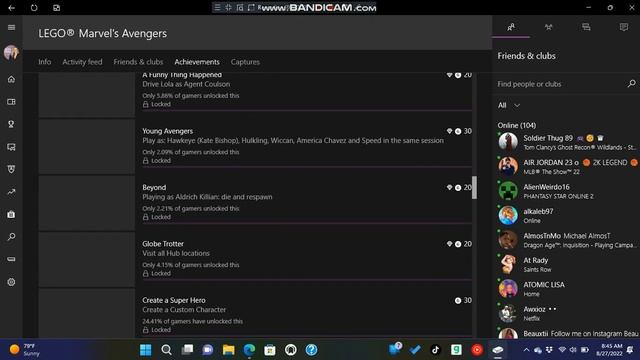
Task: Open the Globe Trotter achievement
Action: pyautogui.click(x=255, y=259)
